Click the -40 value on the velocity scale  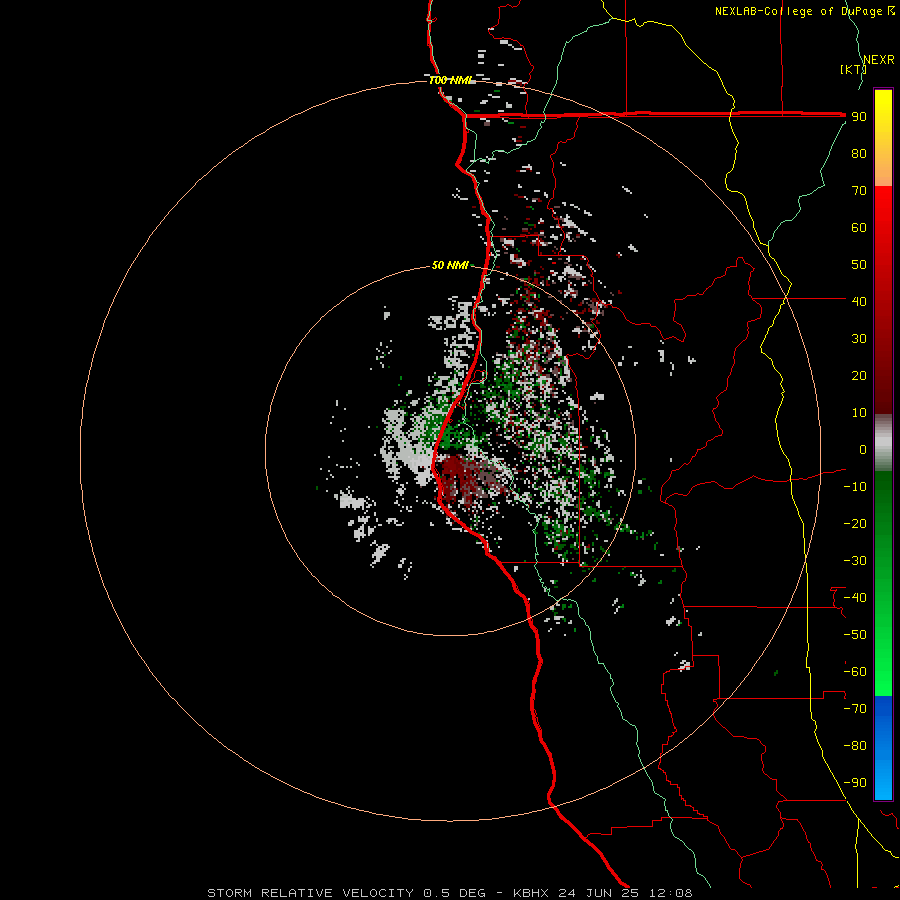tap(855, 598)
